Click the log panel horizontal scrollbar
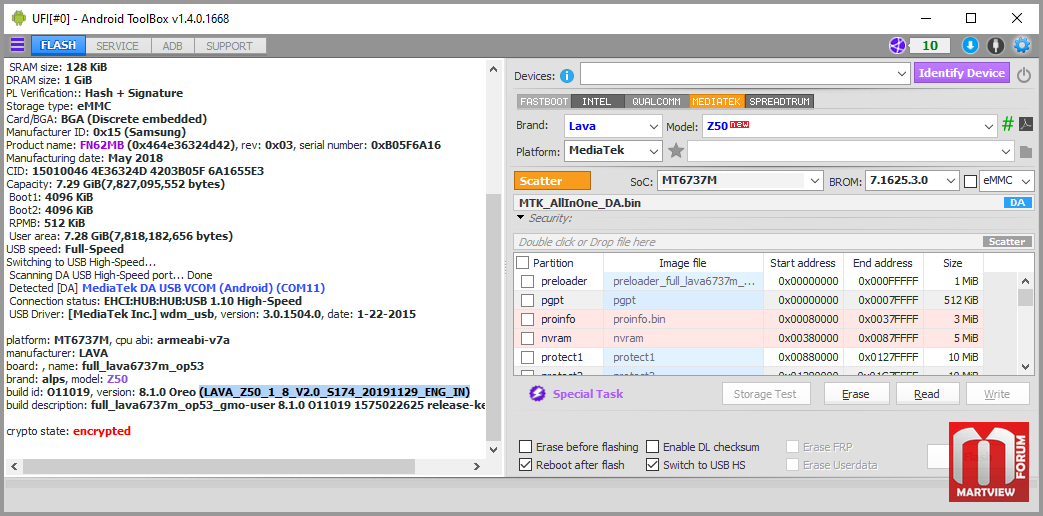This screenshot has width=1043, height=516. (x=243, y=465)
